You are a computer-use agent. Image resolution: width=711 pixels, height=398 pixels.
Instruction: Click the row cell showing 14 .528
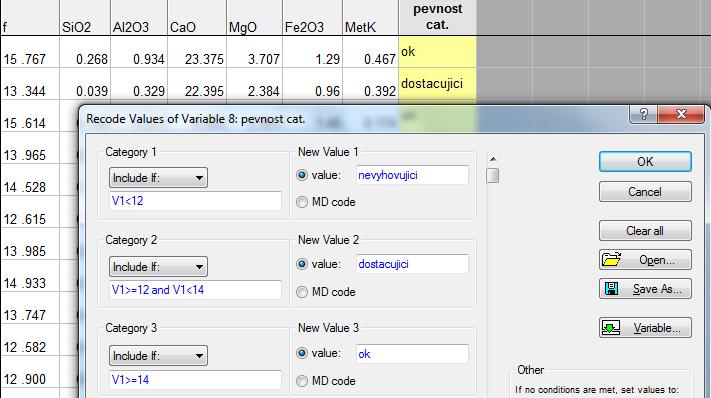[x=29, y=180]
